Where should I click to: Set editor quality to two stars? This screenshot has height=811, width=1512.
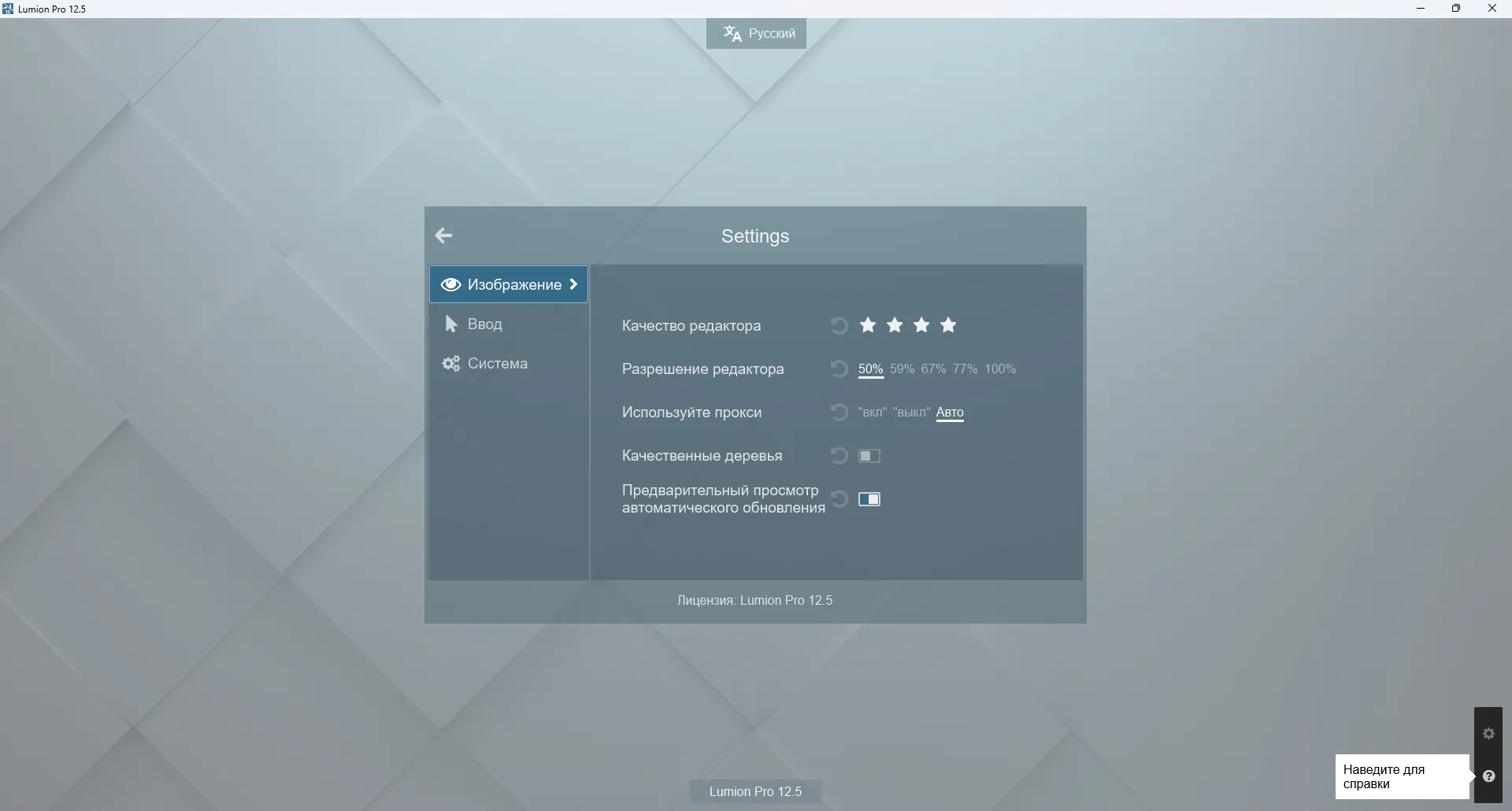(895, 325)
